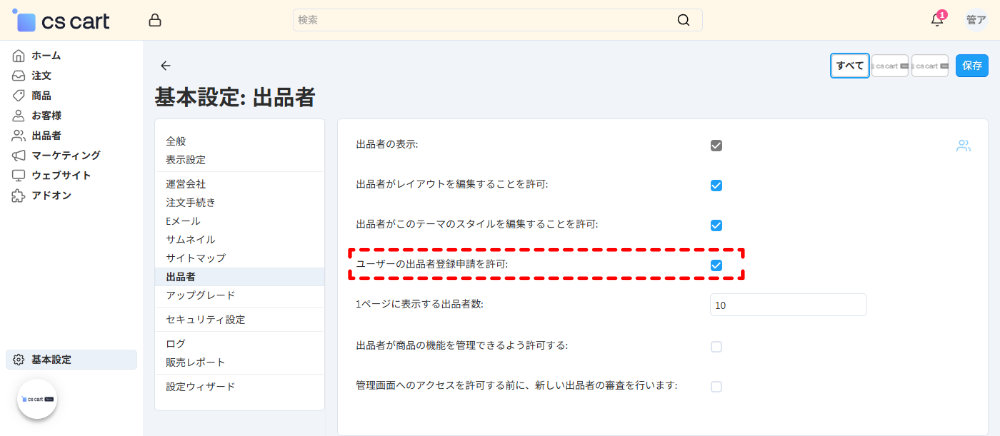The image size is (1000, 436).
Task: Open Eメール settings section
Action: 183,221
